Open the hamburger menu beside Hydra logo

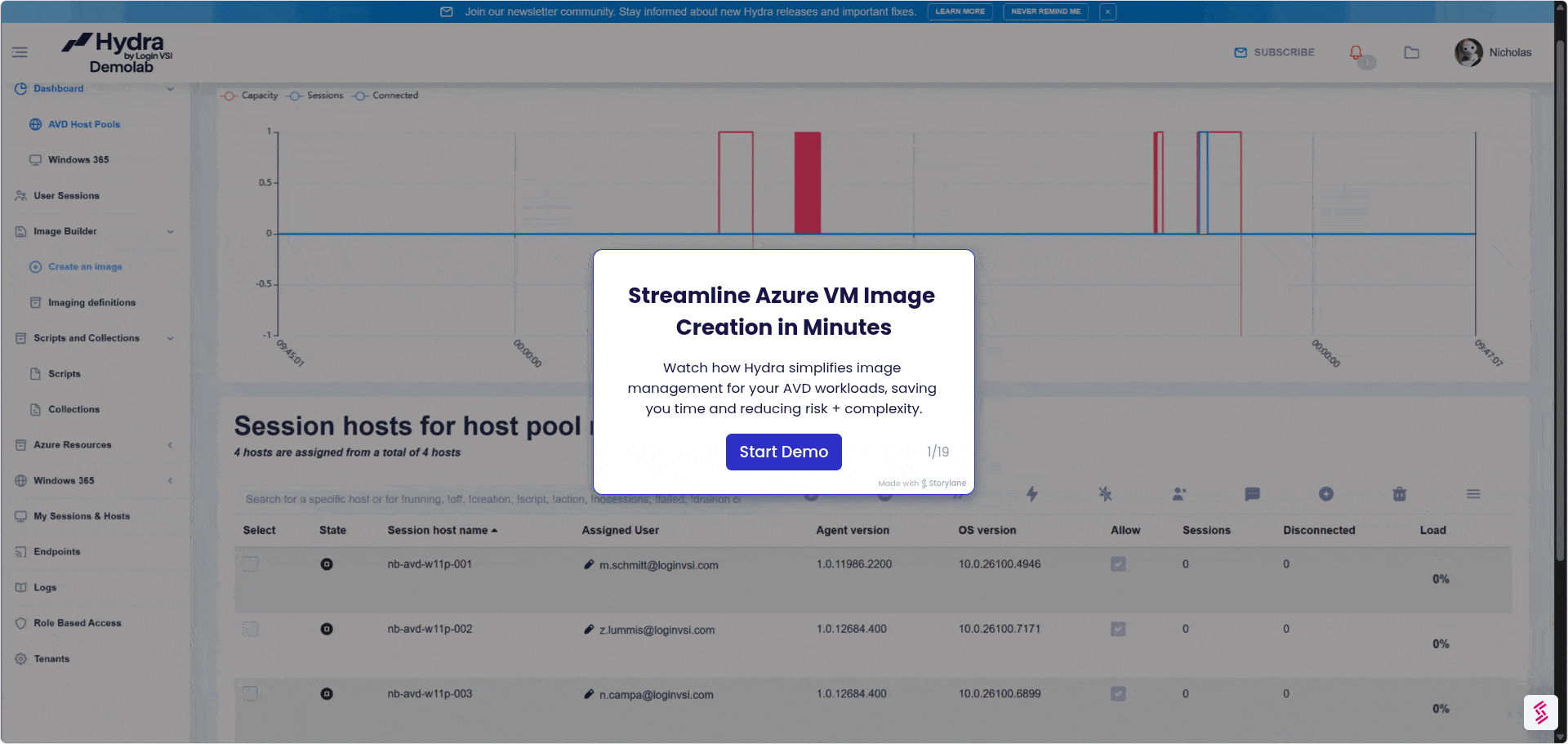[20, 52]
